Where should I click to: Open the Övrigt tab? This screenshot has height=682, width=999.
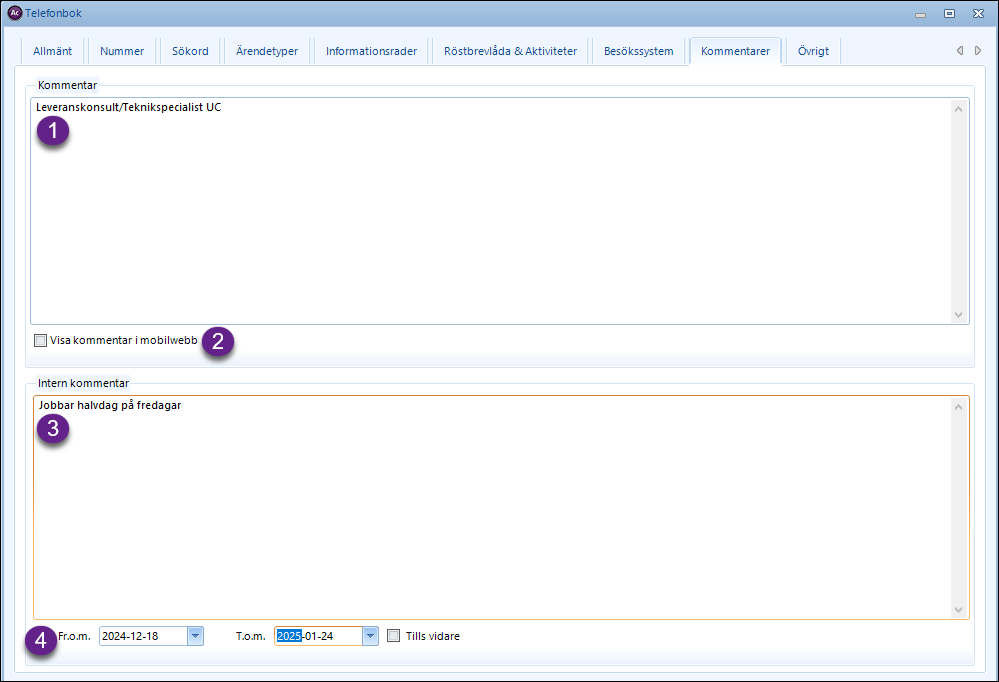coord(813,51)
